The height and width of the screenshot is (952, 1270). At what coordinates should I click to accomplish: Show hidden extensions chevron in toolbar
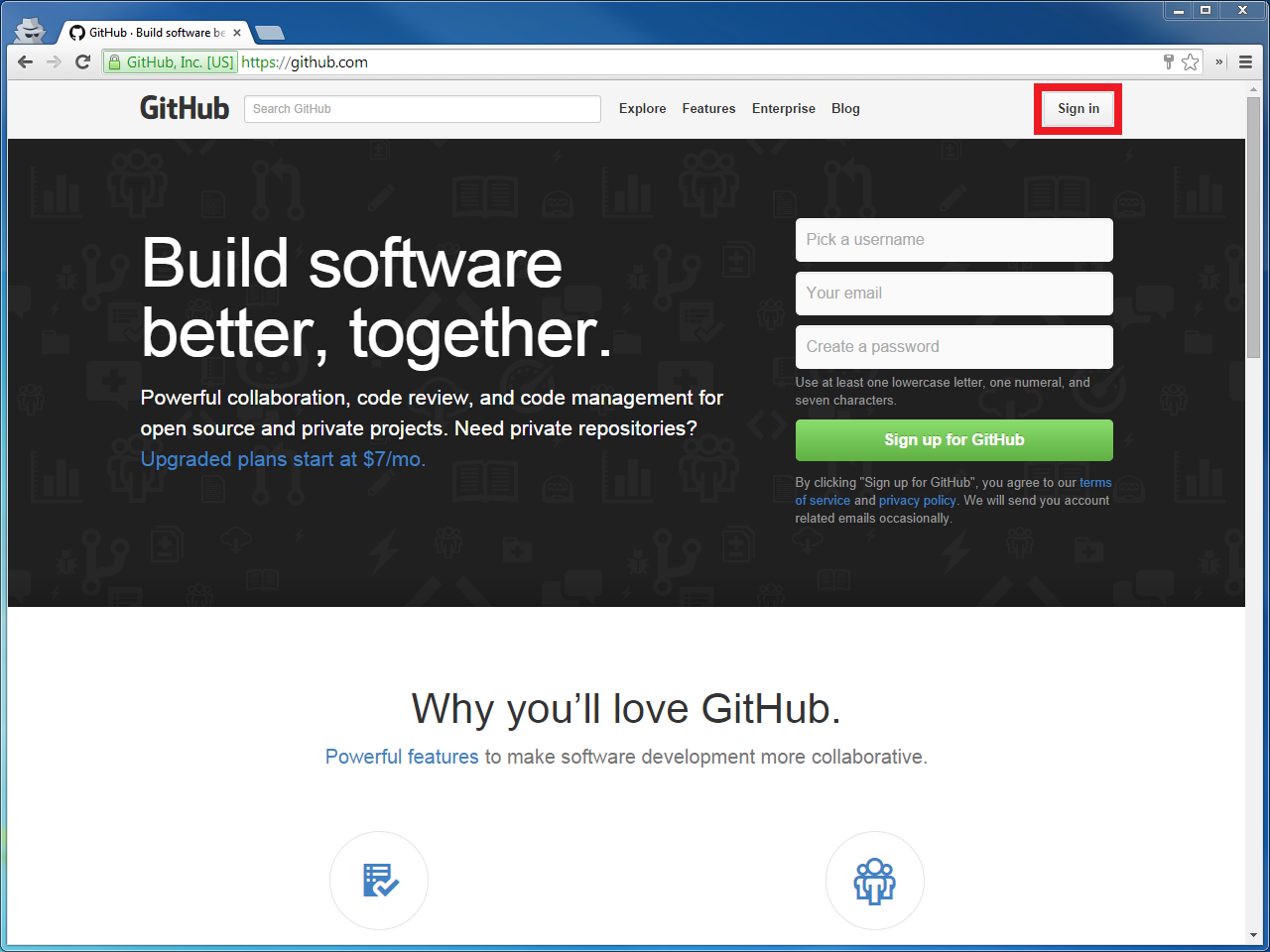pos(1219,61)
